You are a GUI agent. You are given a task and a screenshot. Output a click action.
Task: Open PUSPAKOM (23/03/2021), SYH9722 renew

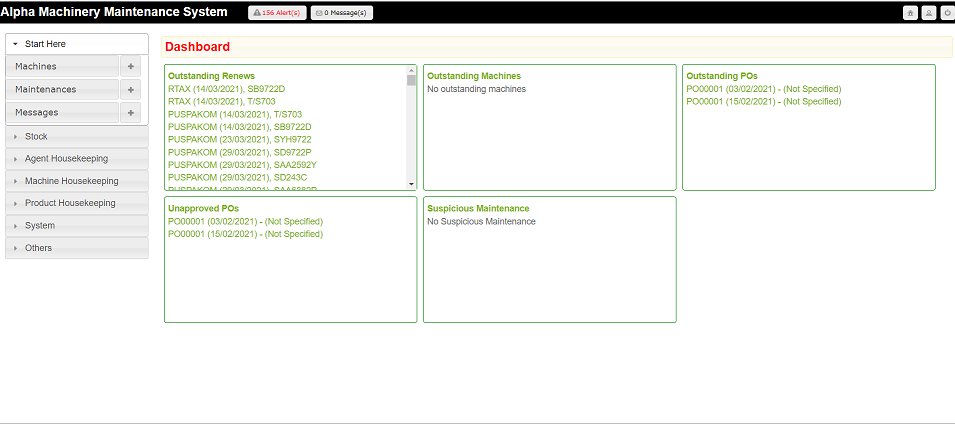[x=240, y=140]
